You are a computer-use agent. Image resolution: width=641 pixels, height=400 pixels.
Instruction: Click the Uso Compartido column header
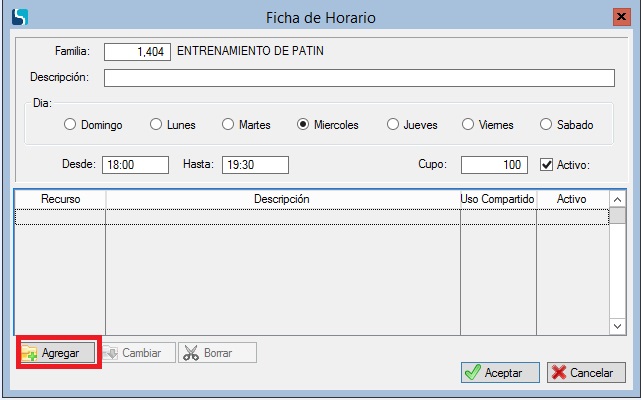coord(497,199)
